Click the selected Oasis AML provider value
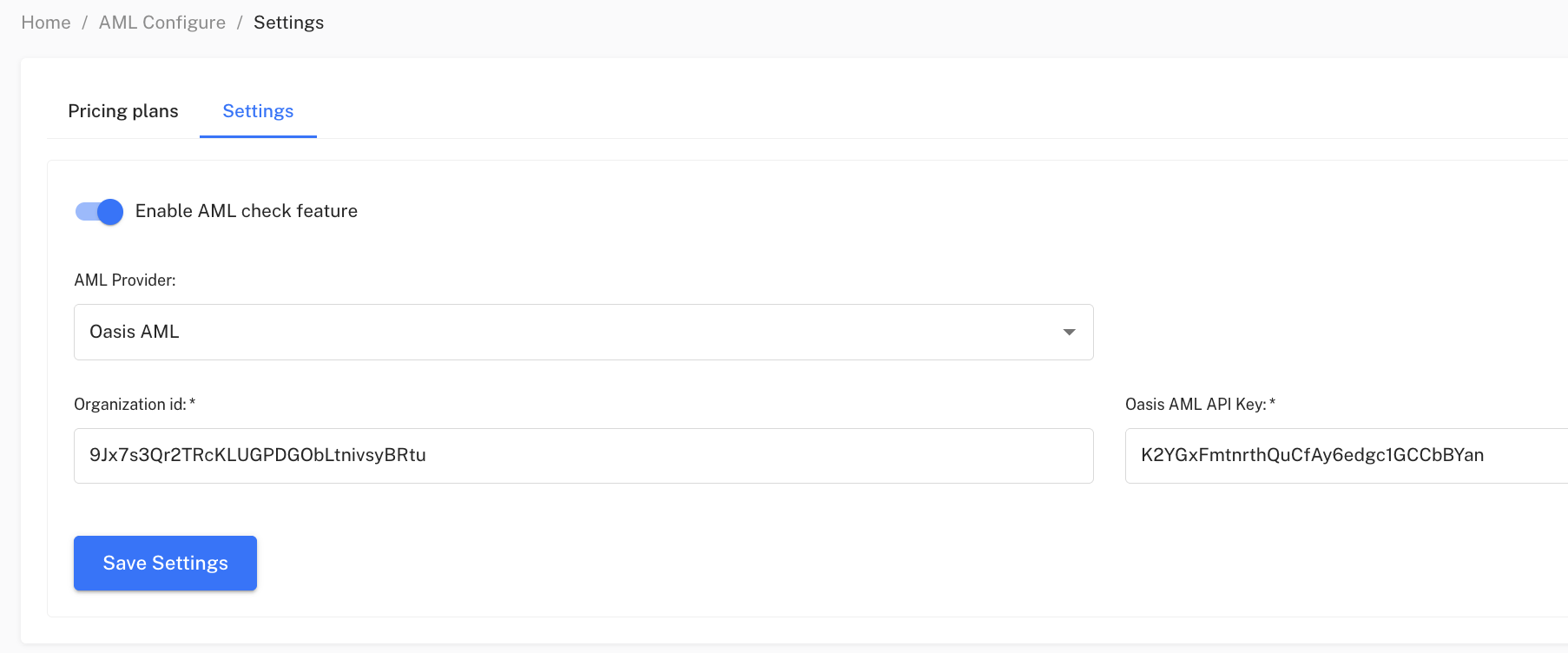 [x=135, y=332]
